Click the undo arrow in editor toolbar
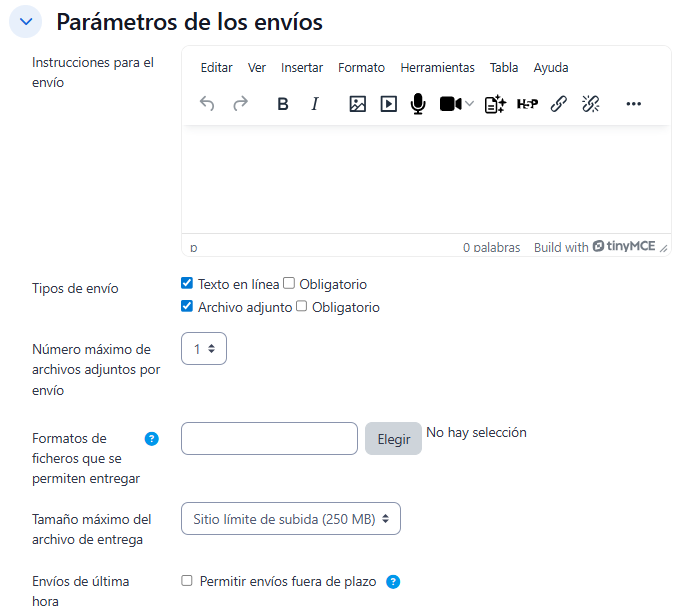 [207, 104]
